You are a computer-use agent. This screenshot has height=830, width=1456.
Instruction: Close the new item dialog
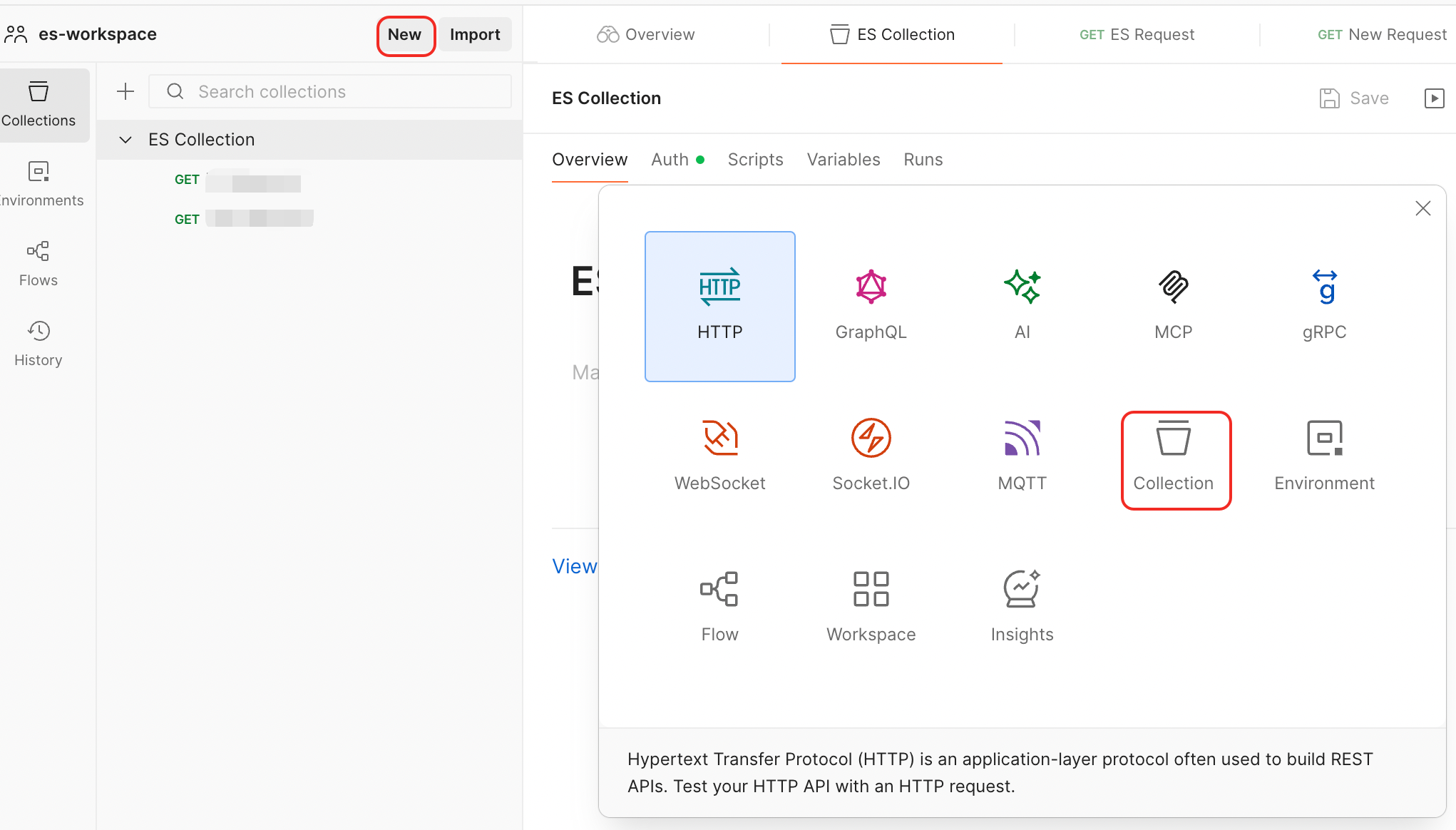tap(1423, 208)
